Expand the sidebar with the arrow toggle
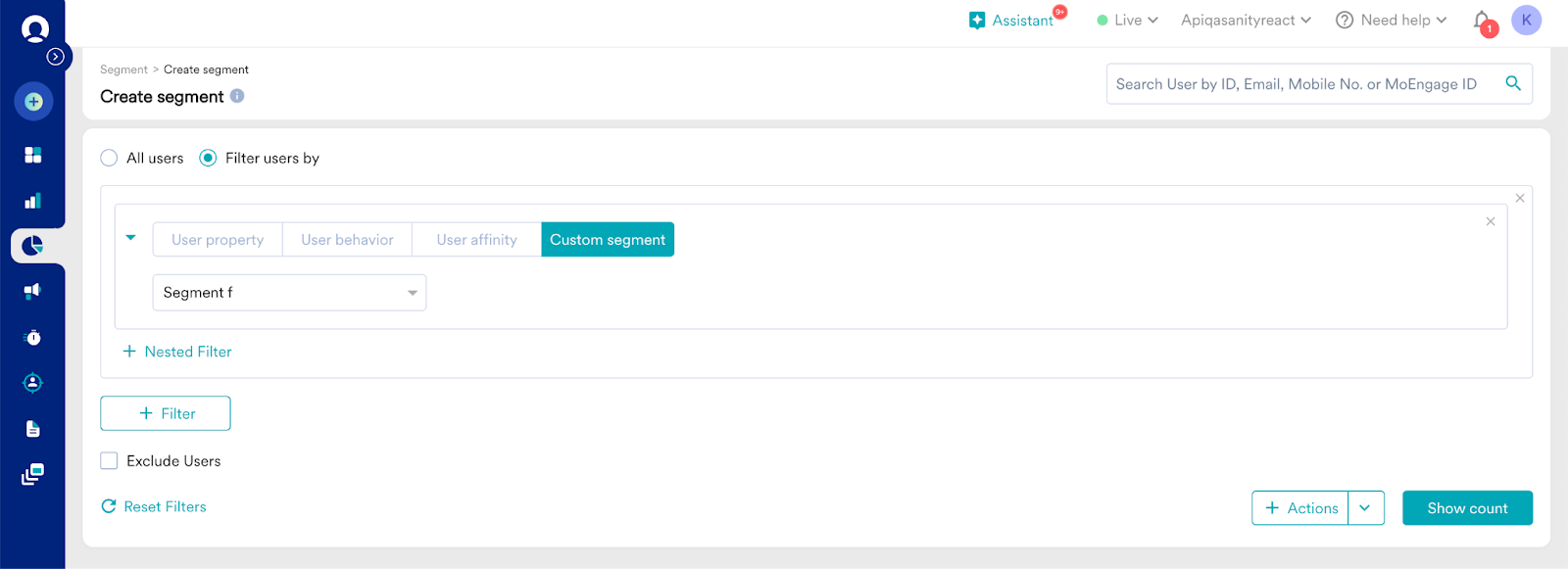 pyautogui.click(x=56, y=57)
